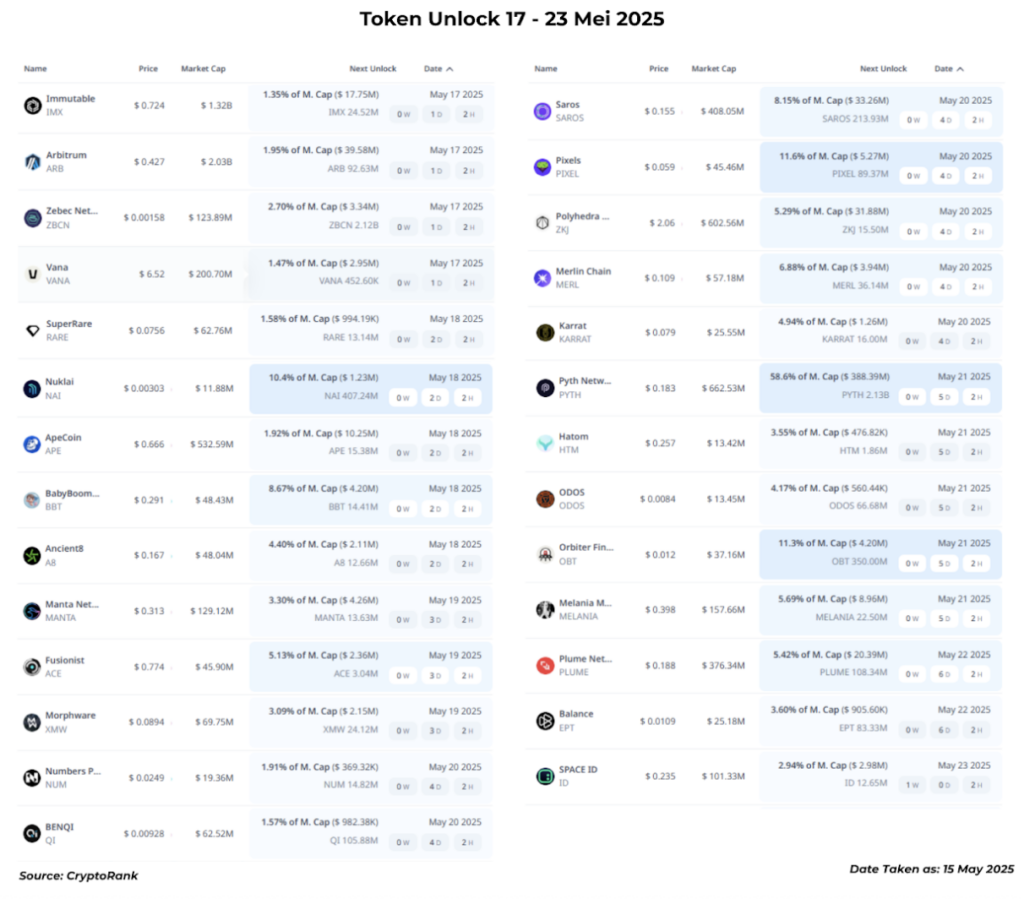
Task: Click Pyth Network 5D countdown badge
Action: 944,397
